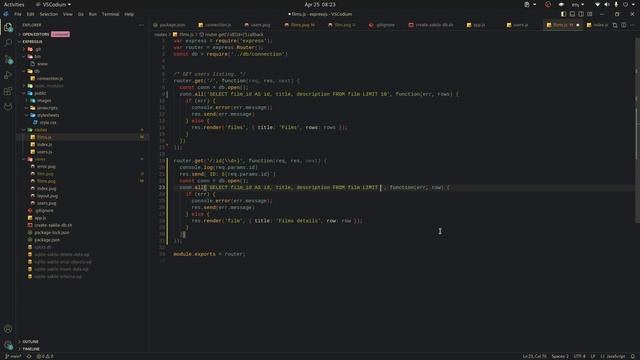
Task: Open the system menu power icon
Action: coord(625,4)
